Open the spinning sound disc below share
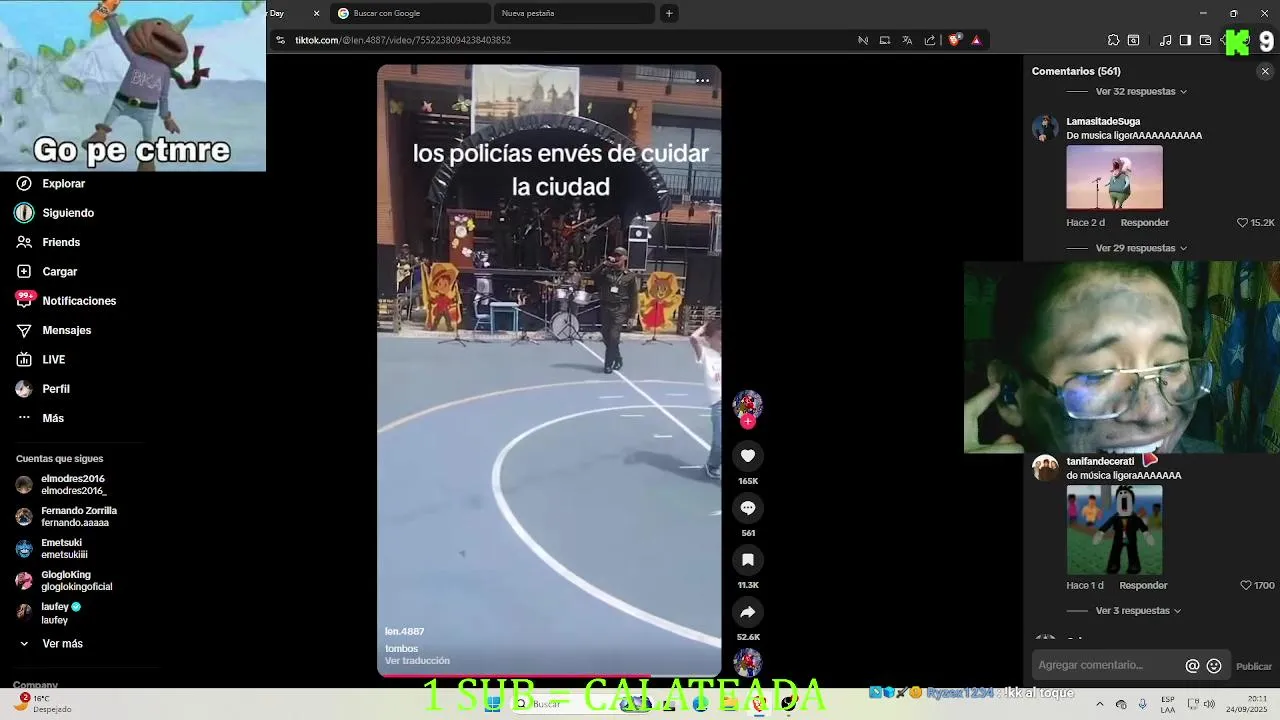 point(747,662)
